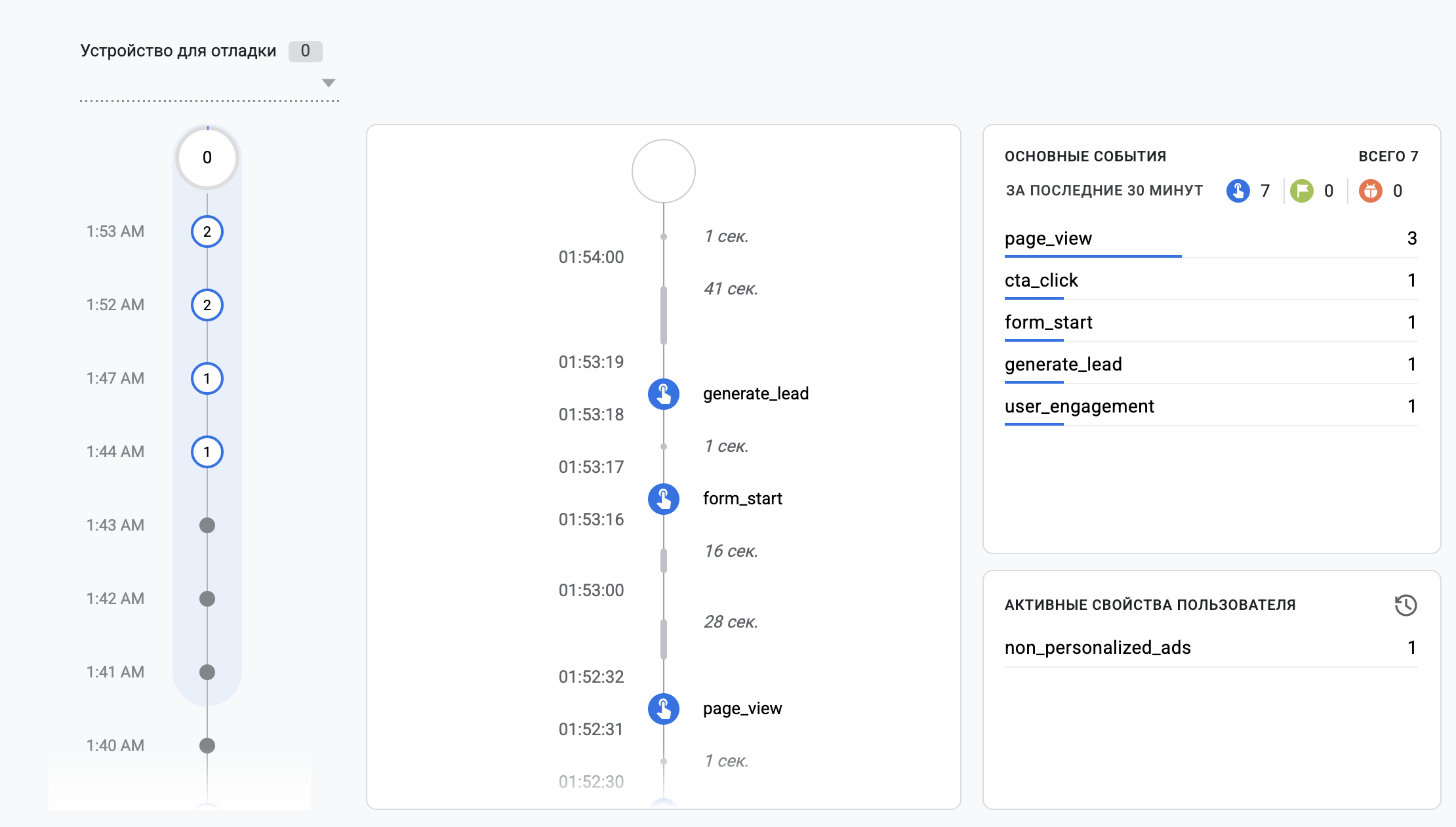The image size is (1456, 827).
Task: Select the 1:42 AM gray dot
Action: point(207,599)
